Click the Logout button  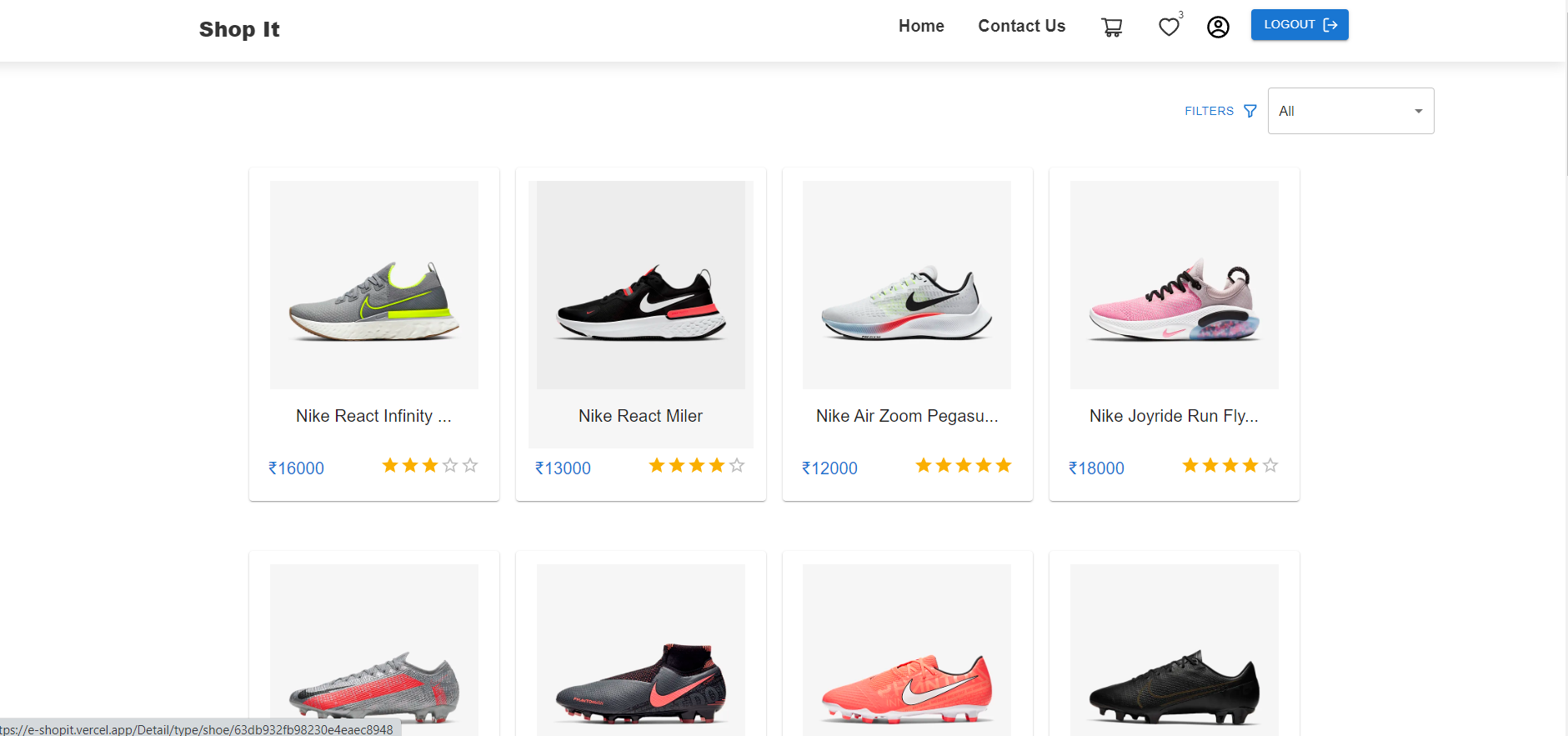(1299, 25)
